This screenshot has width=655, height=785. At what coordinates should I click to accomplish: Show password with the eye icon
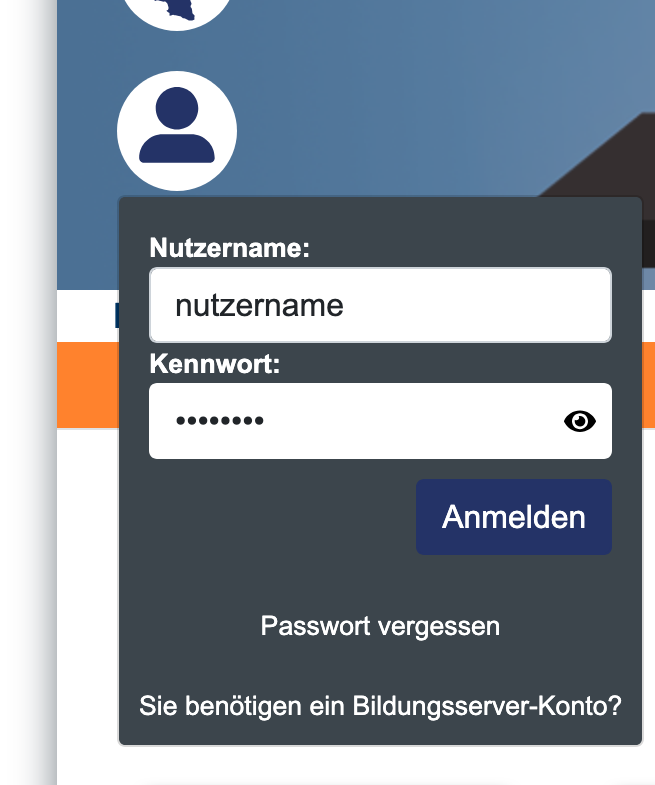tap(579, 421)
